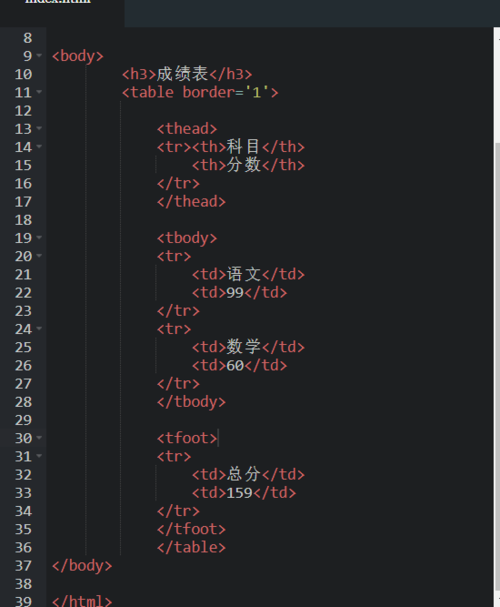Click on the 159 total value text
Image resolution: width=500 pixels, height=607 pixels.
[x=240, y=493]
